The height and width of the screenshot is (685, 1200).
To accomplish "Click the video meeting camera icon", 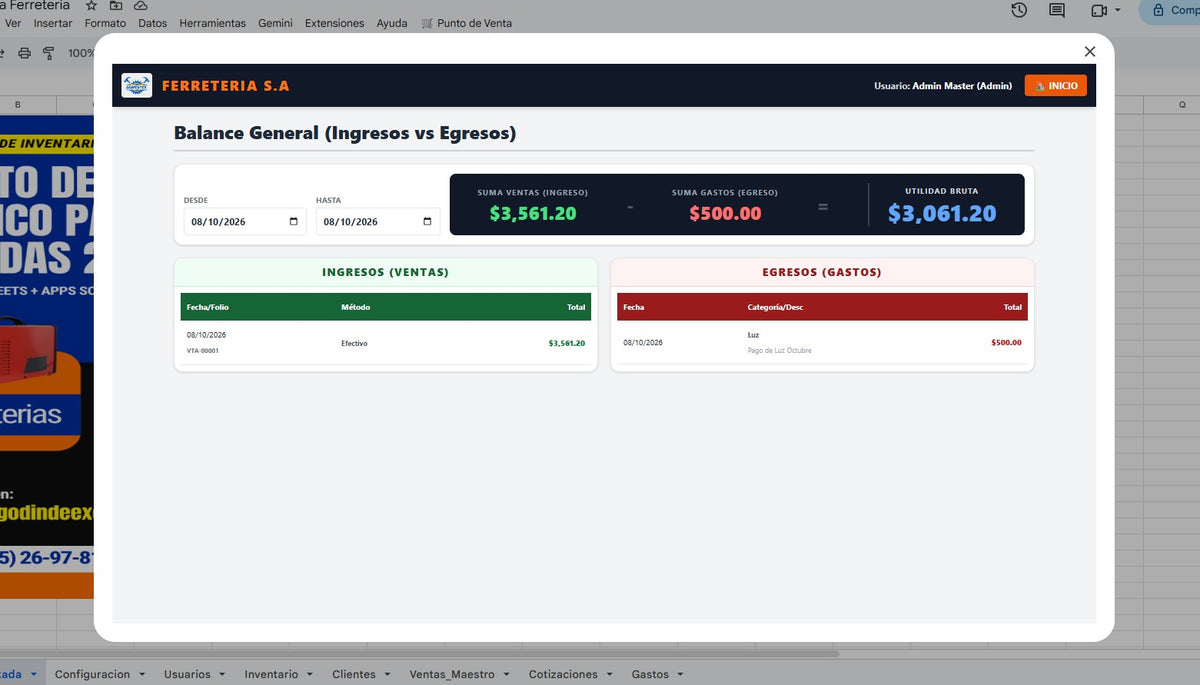I will 1099,10.
